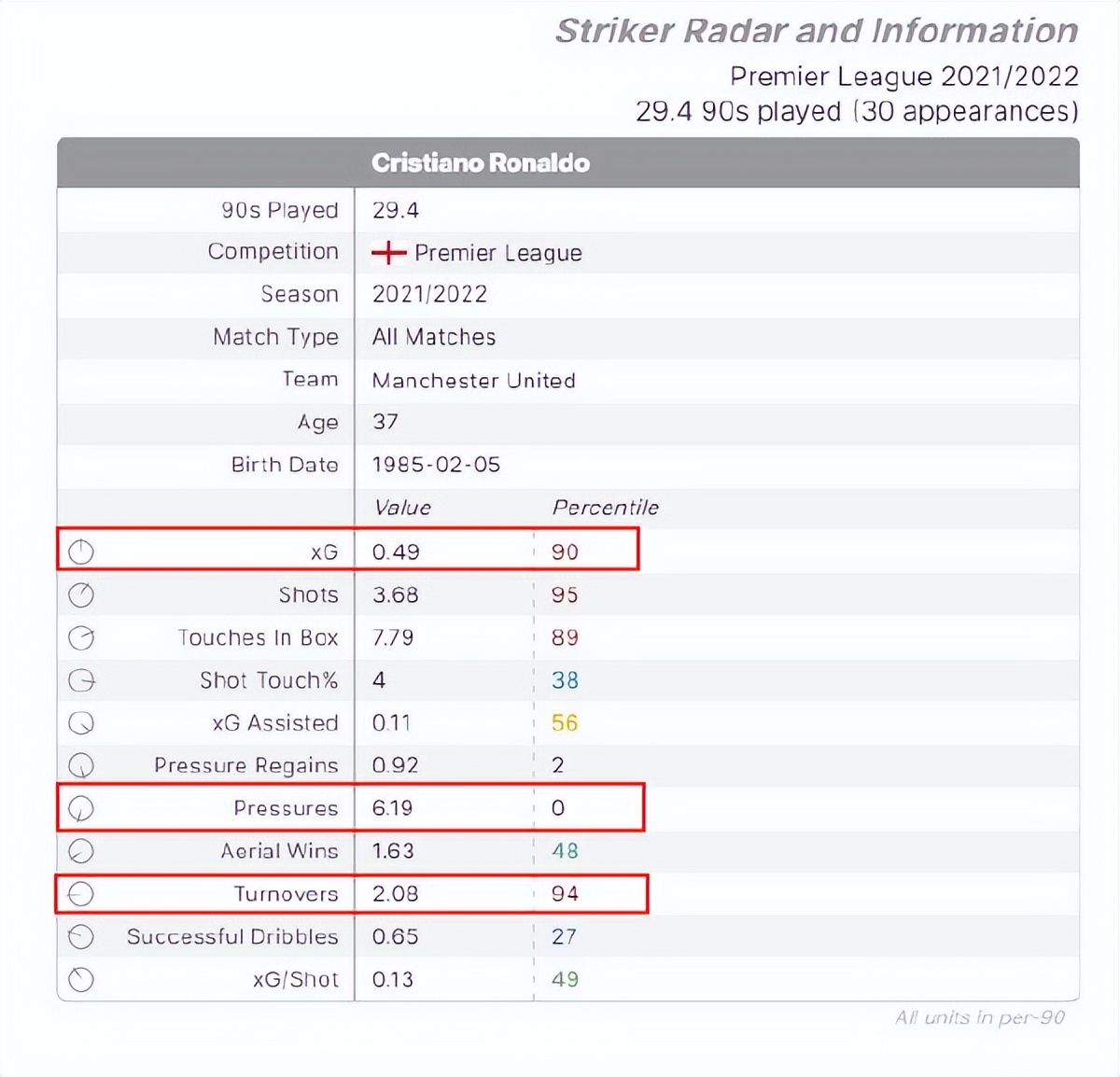The image size is (1120, 1077).
Task: Click the xG/Shot radar icon
Action: 81,979
